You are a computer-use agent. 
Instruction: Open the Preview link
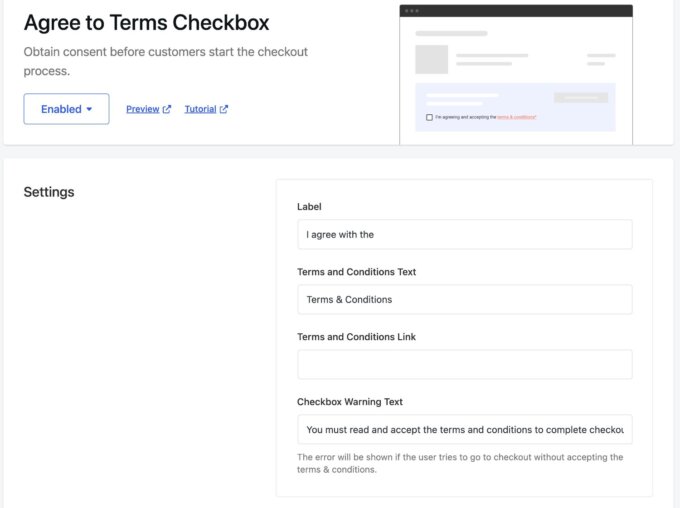tap(143, 109)
